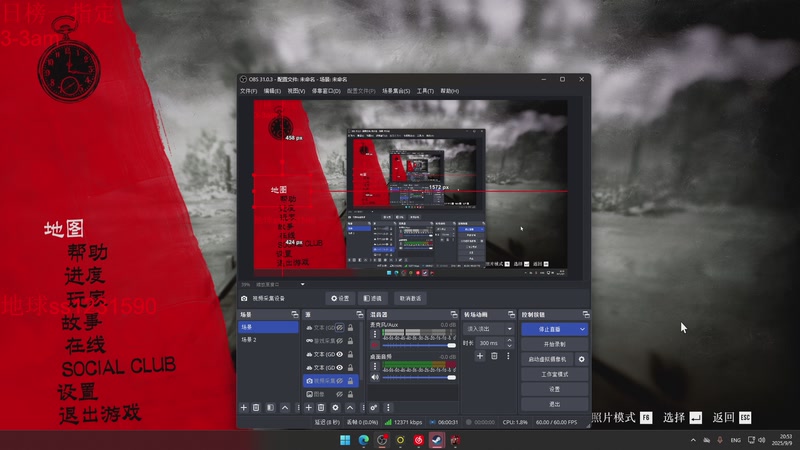Open virtual camera settings gear
Screen dimensions: 800x450
click(582, 359)
